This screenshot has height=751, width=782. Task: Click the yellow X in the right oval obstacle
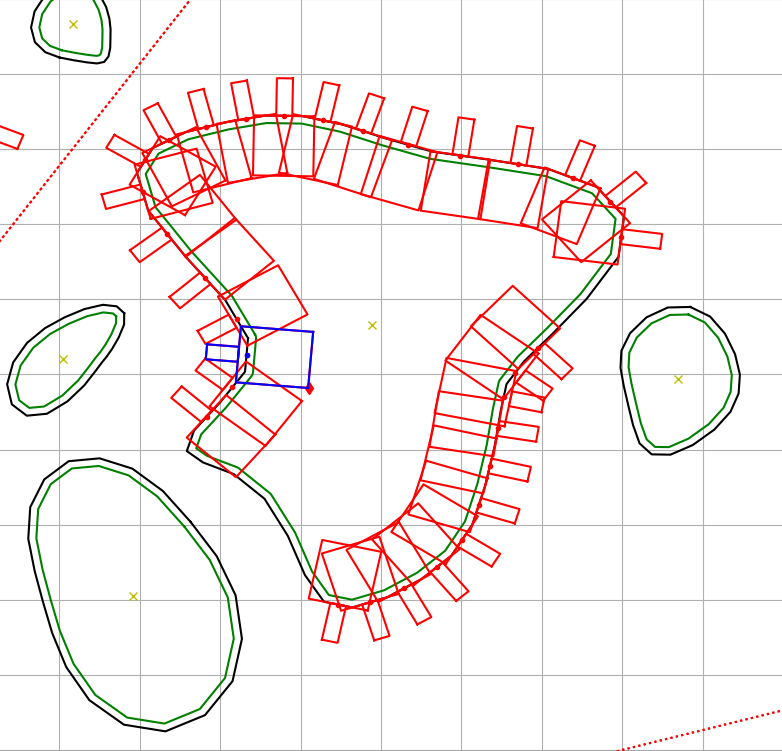point(678,379)
